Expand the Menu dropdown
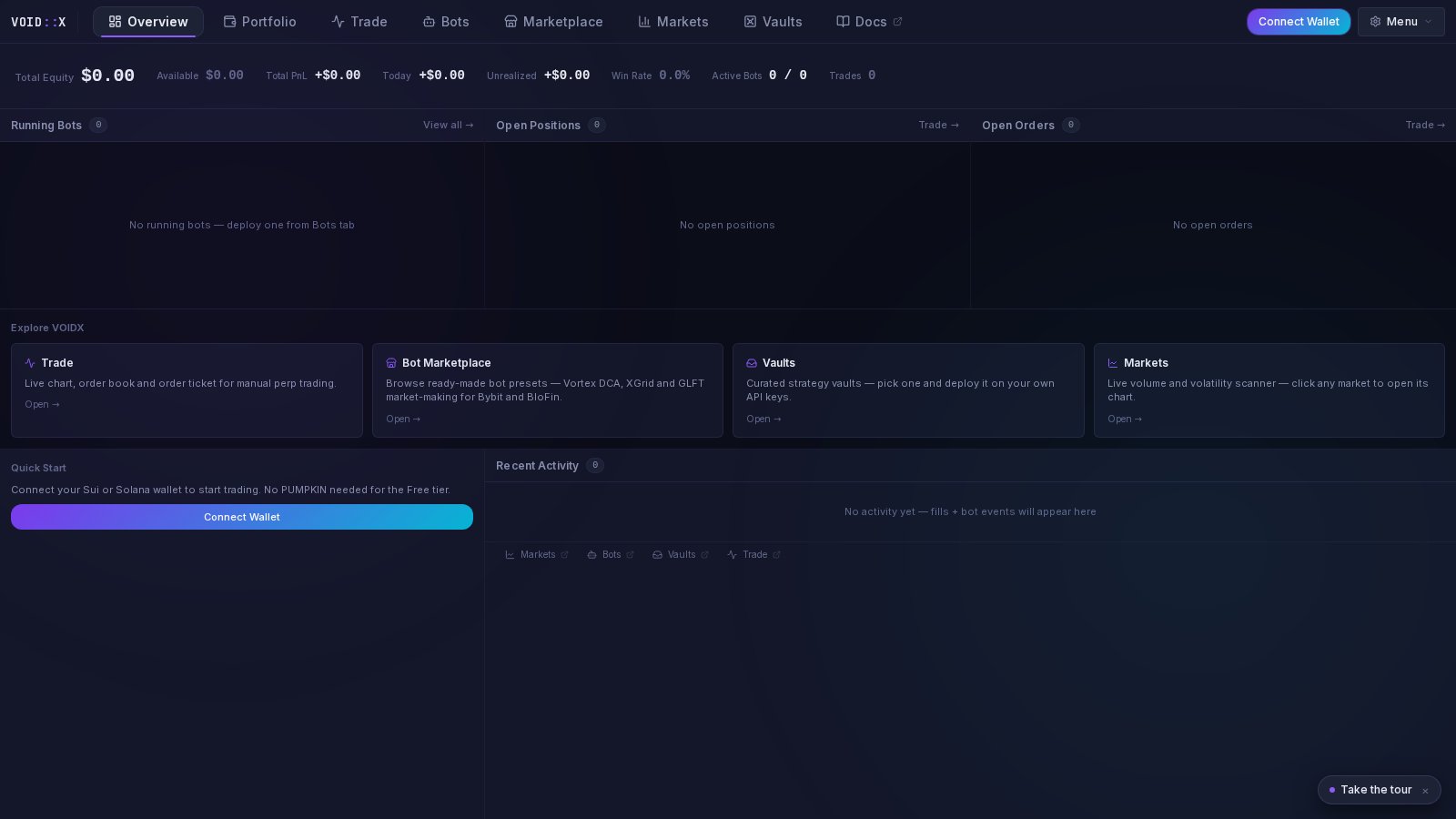This screenshot has height=819, width=1456. (1401, 22)
